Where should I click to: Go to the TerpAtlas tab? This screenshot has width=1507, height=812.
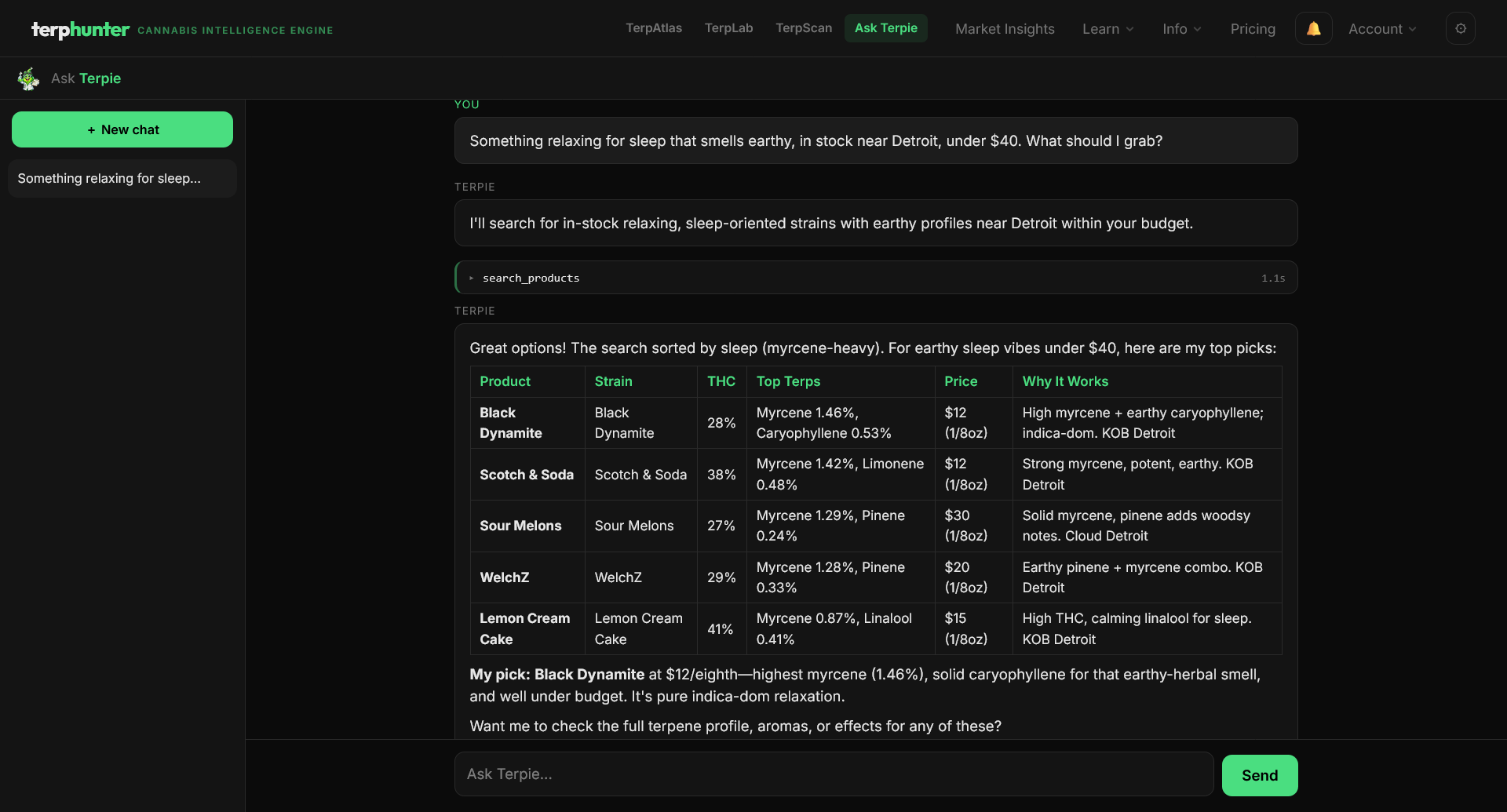(x=654, y=28)
